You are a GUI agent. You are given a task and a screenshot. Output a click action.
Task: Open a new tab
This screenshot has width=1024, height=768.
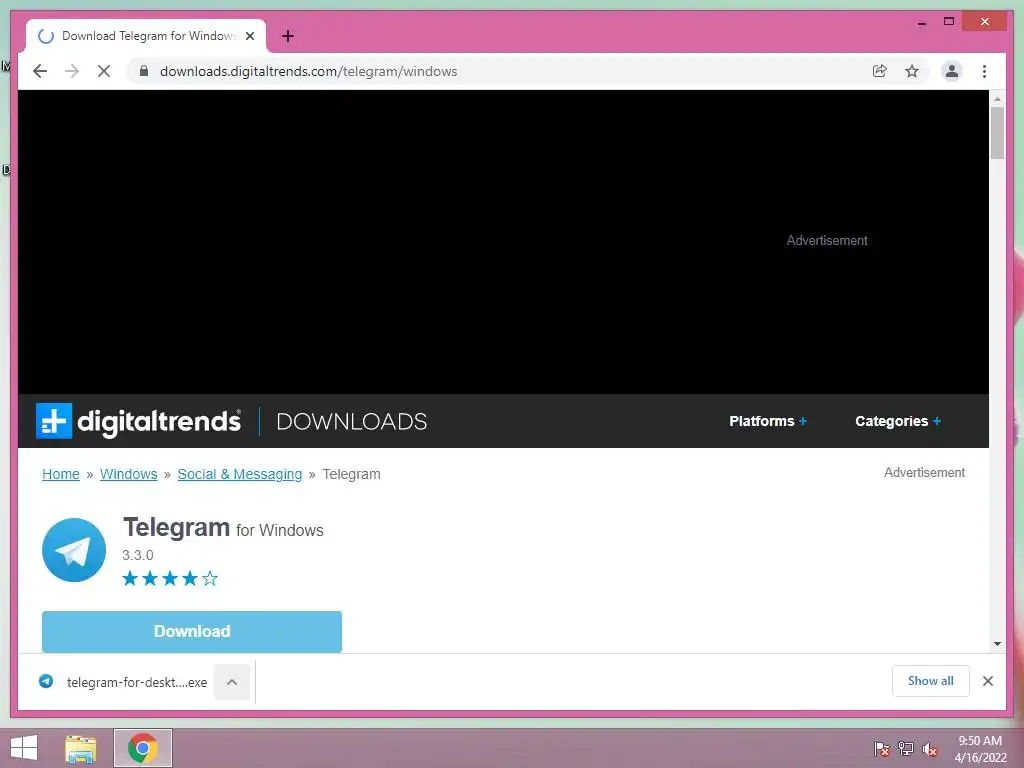[x=288, y=36]
